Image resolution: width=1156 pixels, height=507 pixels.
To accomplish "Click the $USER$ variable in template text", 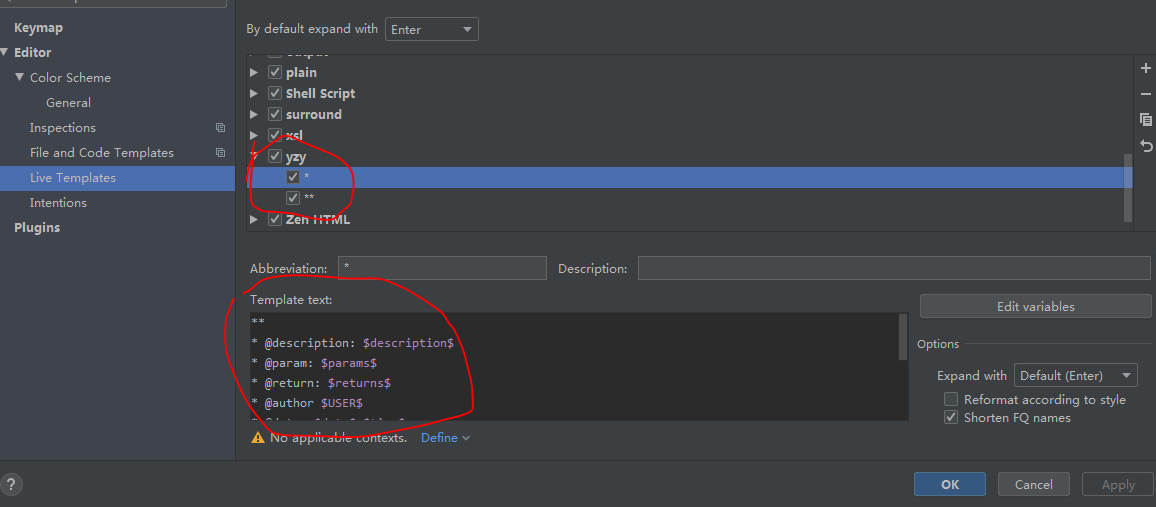I will coord(341,403).
